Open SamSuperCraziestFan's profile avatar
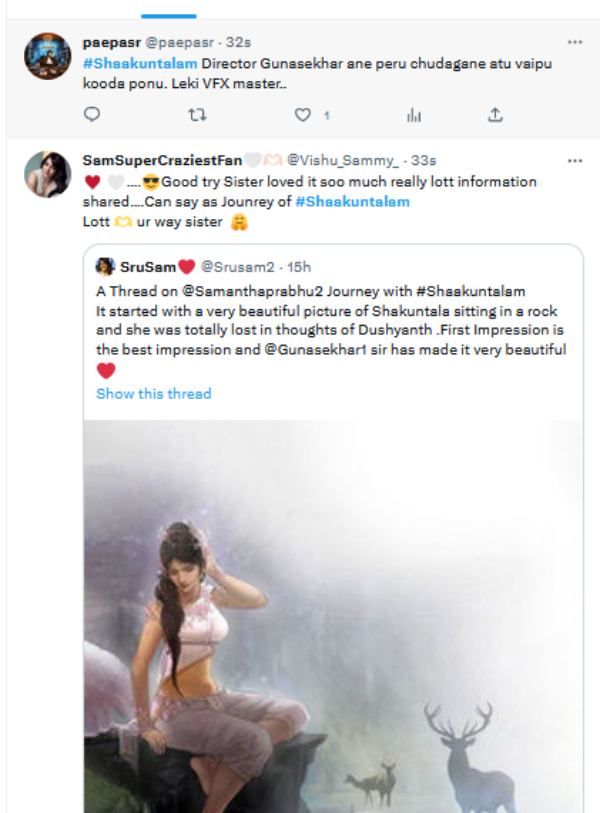Screen dimensions: 600x813 point(45,174)
